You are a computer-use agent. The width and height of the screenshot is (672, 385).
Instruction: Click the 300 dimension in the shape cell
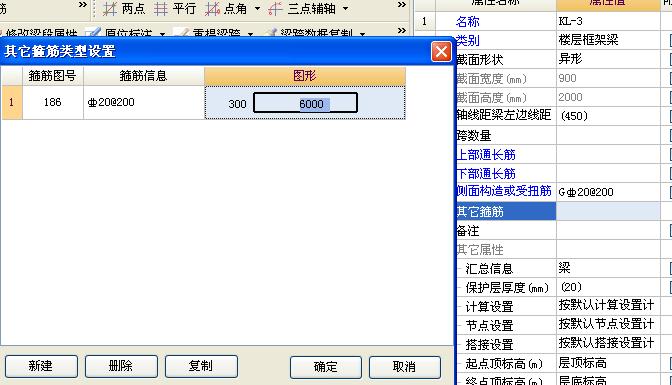(237, 104)
